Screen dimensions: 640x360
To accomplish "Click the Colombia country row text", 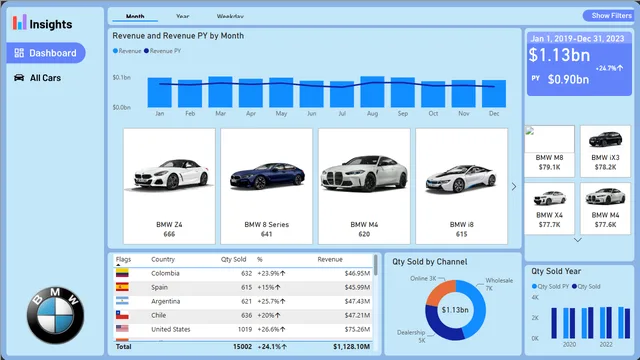I will tap(165, 273).
